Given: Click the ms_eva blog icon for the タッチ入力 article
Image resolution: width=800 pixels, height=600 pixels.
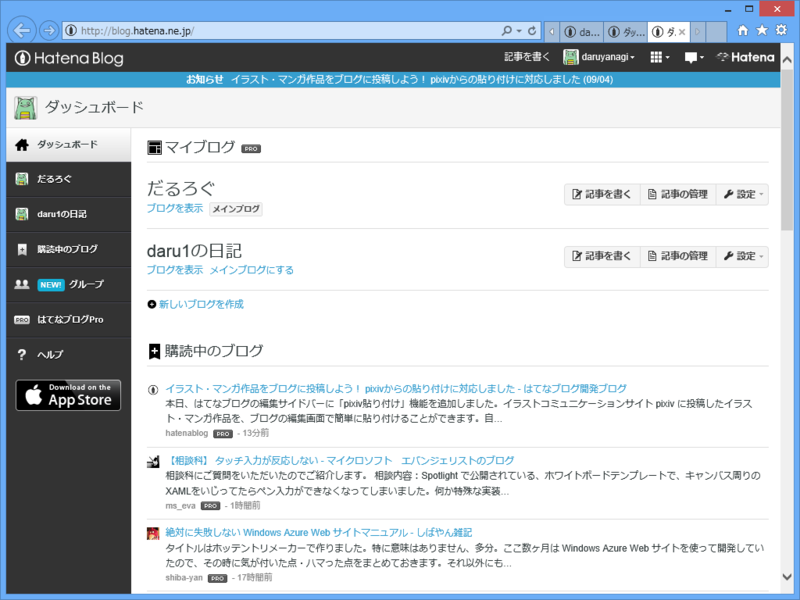Looking at the screenshot, I should point(153,462).
